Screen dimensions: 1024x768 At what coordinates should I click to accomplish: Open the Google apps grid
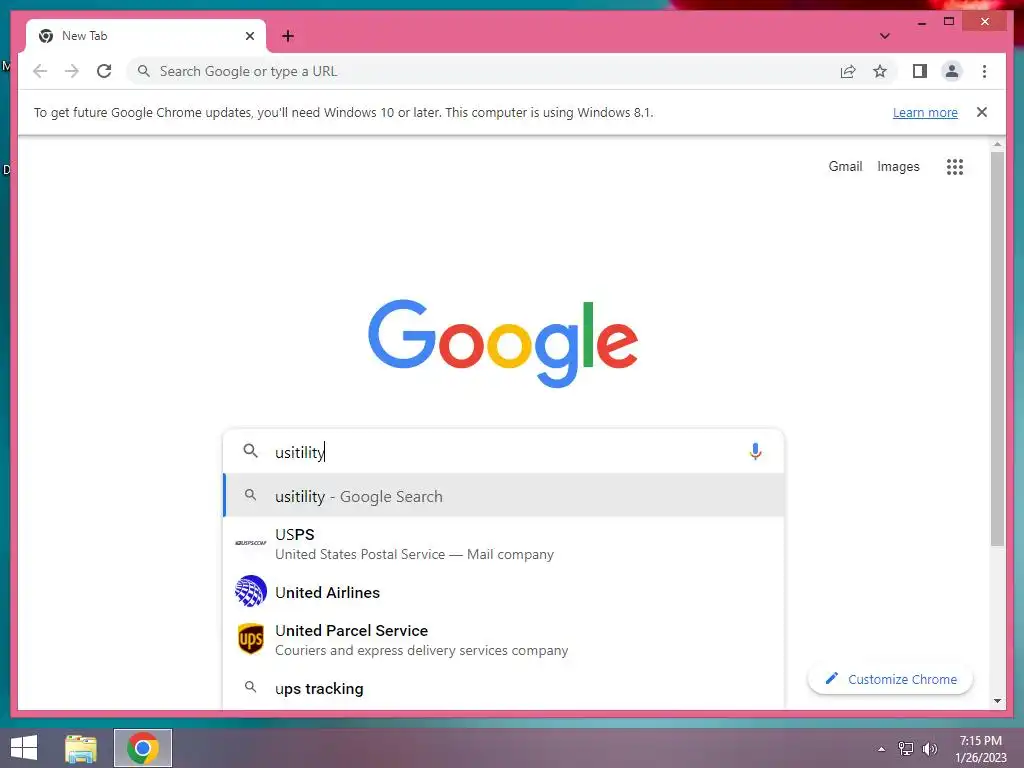(954, 167)
